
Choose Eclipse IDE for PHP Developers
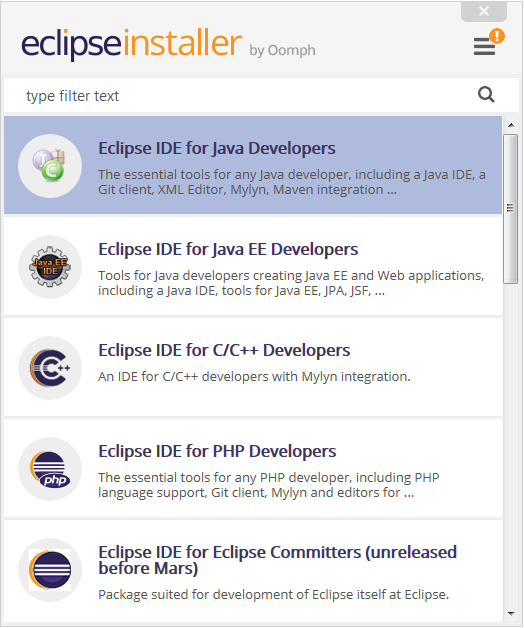pyautogui.click(x=253, y=468)
